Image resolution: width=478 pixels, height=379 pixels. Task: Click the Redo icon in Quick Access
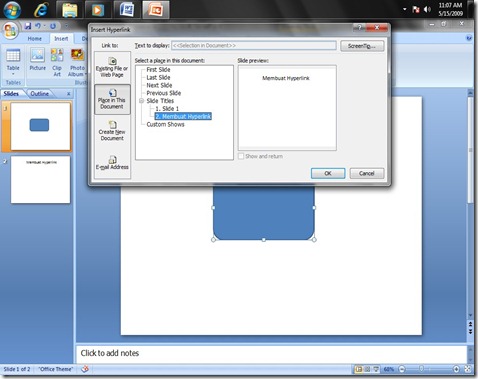(x=53, y=26)
